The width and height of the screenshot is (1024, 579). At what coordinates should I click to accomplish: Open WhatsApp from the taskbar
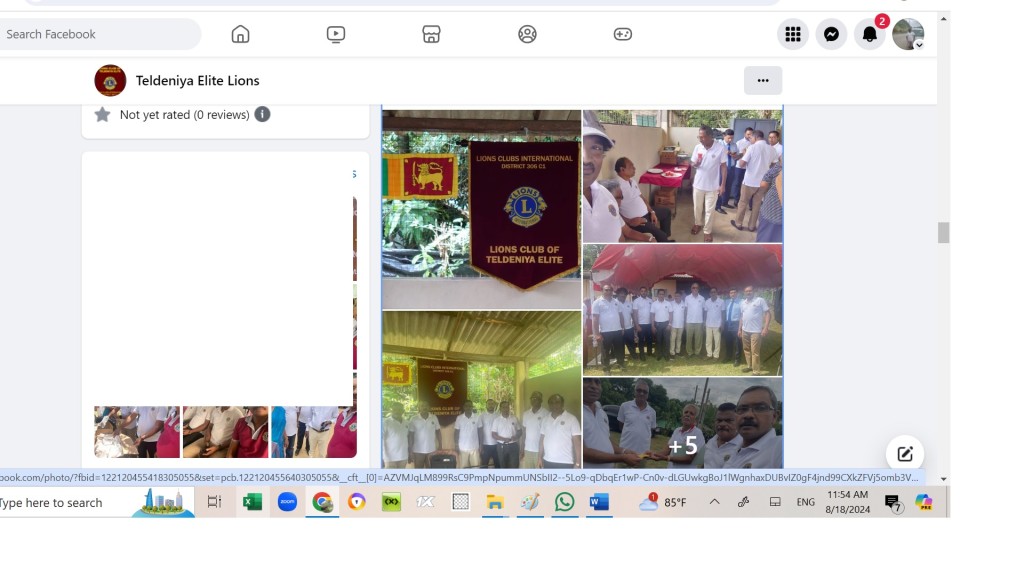coord(564,502)
